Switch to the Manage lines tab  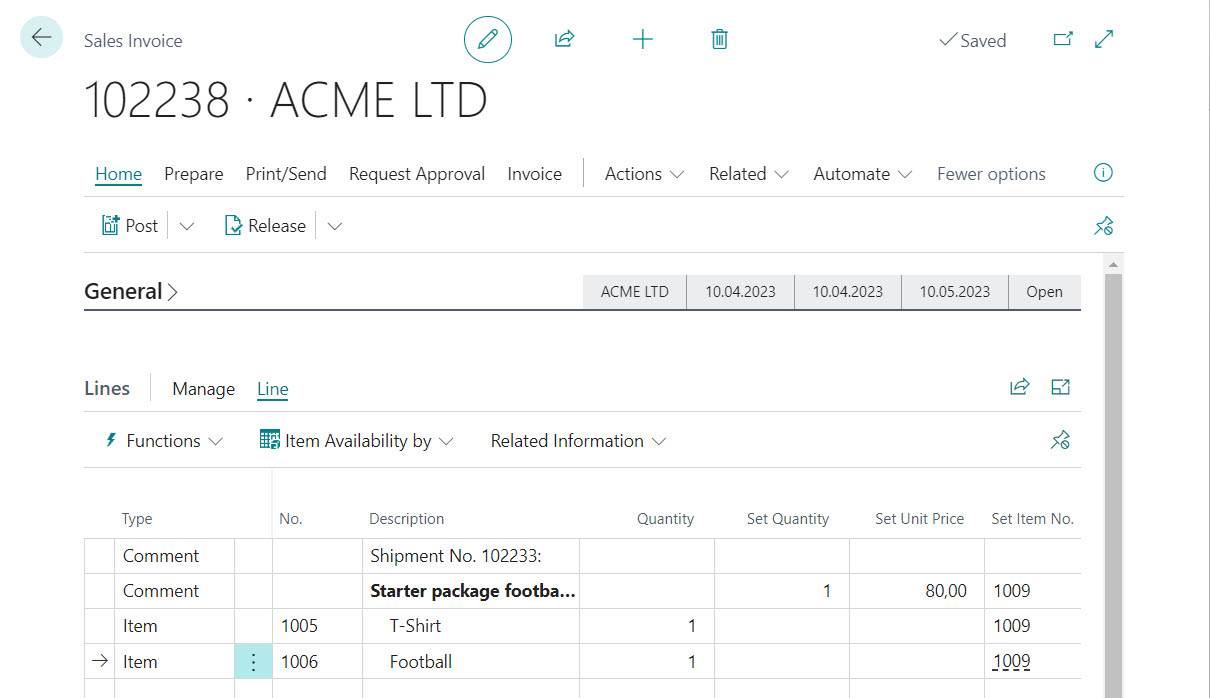(x=204, y=389)
